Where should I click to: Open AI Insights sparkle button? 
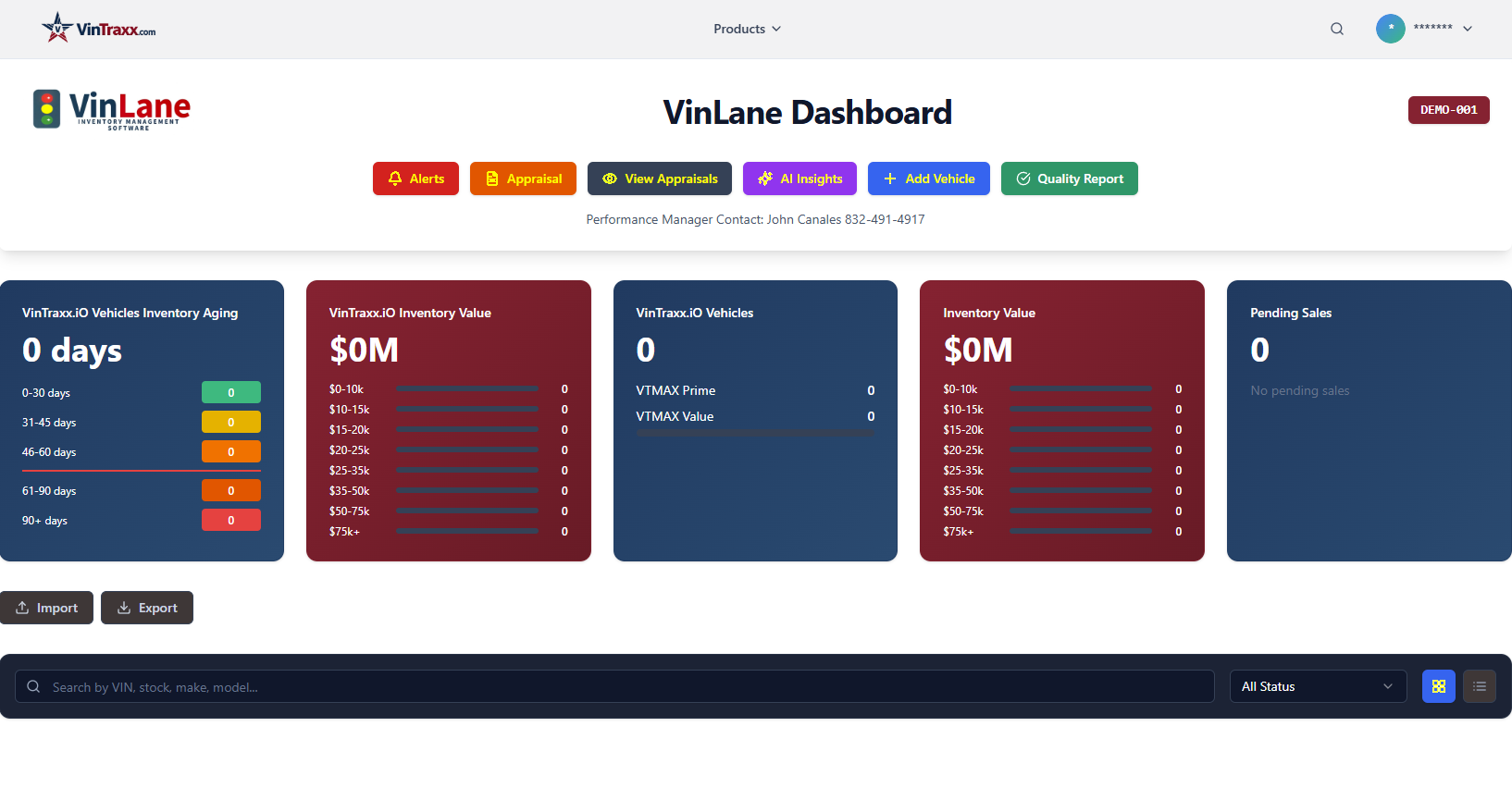[799, 179]
